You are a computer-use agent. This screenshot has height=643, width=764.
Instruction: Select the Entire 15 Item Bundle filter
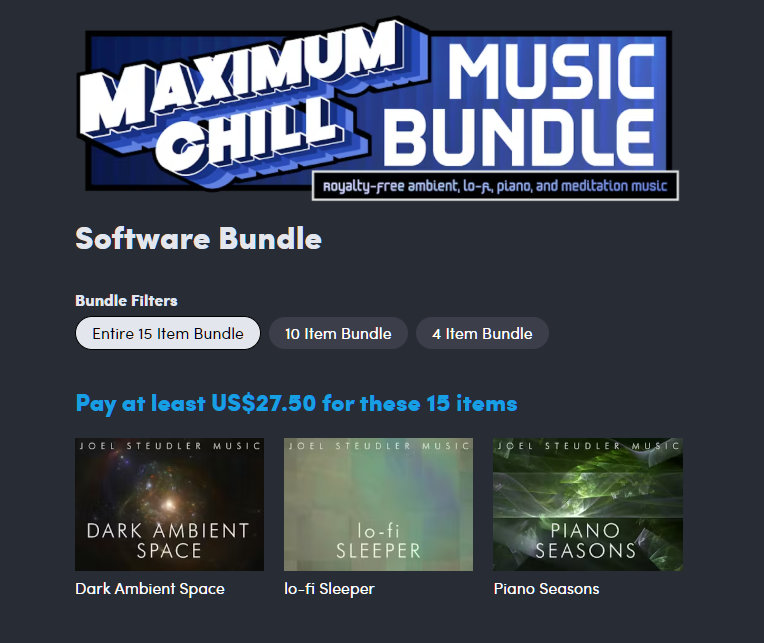pos(168,333)
